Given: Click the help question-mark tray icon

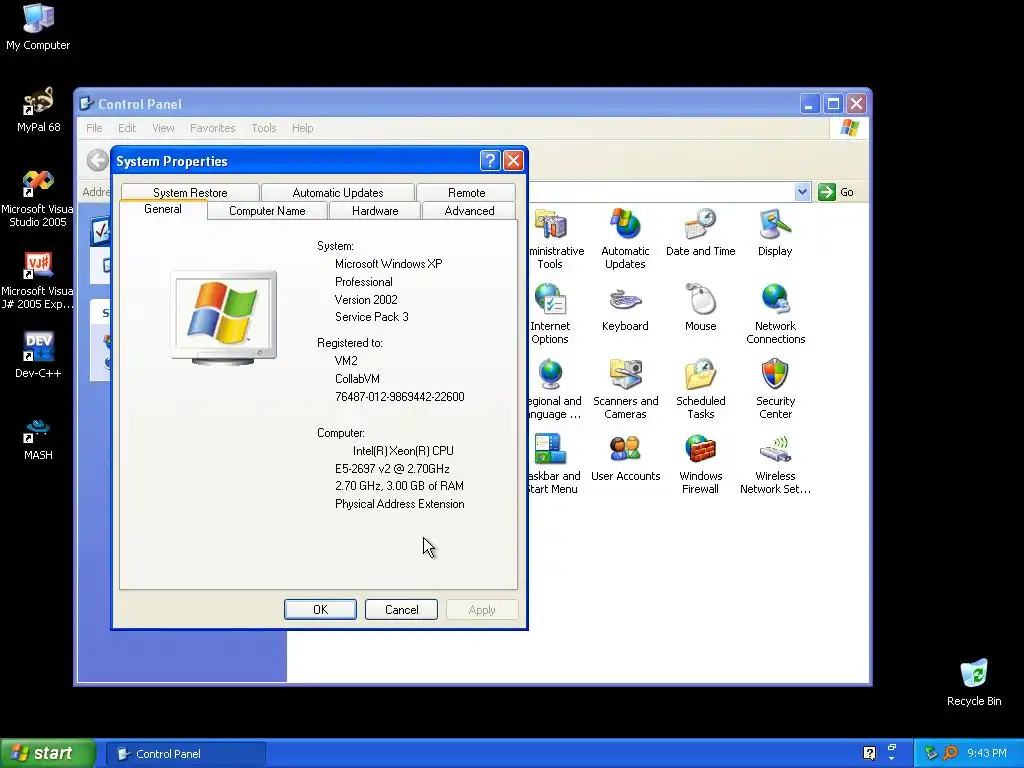Looking at the screenshot, I should (x=869, y=753).
